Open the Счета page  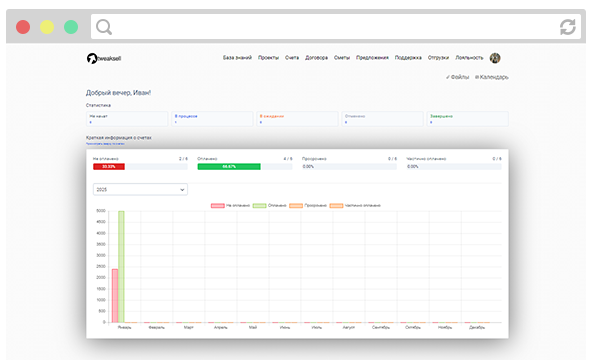(x=292, y=58)
